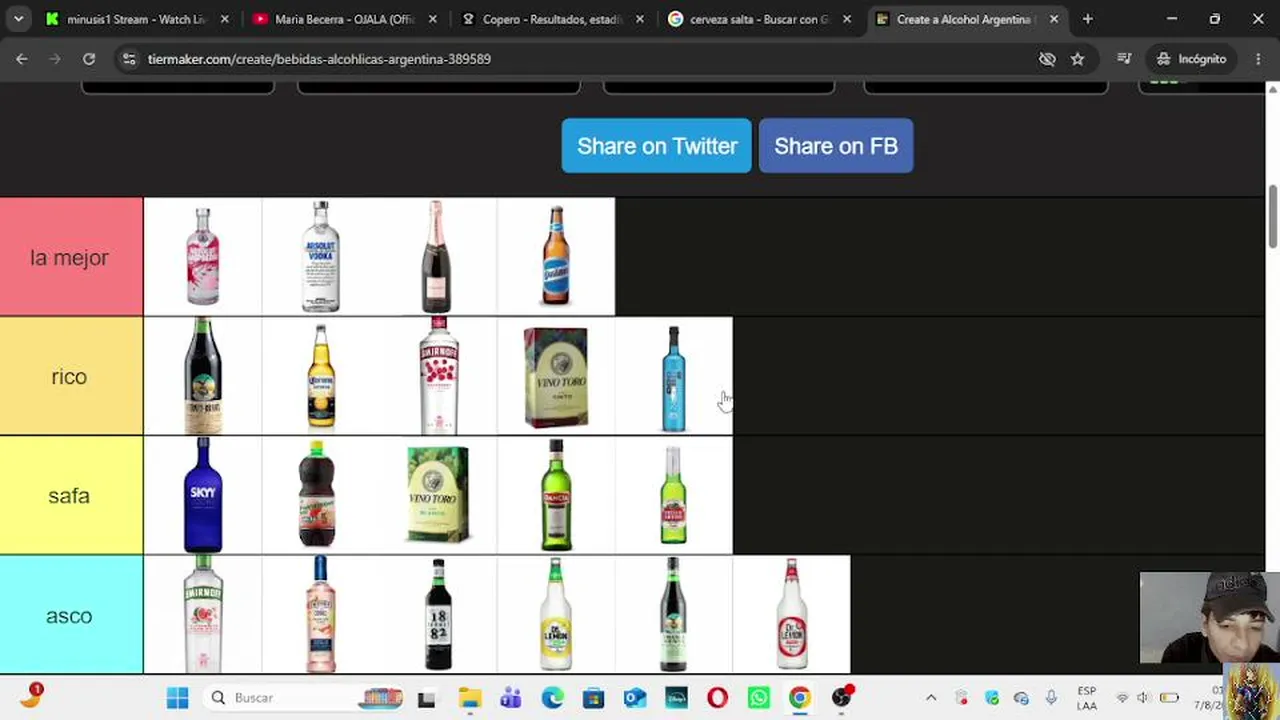The image size is (1280, 720).
Task: Click the page vertical scrollbar
Action: [x=1272, y=215]
